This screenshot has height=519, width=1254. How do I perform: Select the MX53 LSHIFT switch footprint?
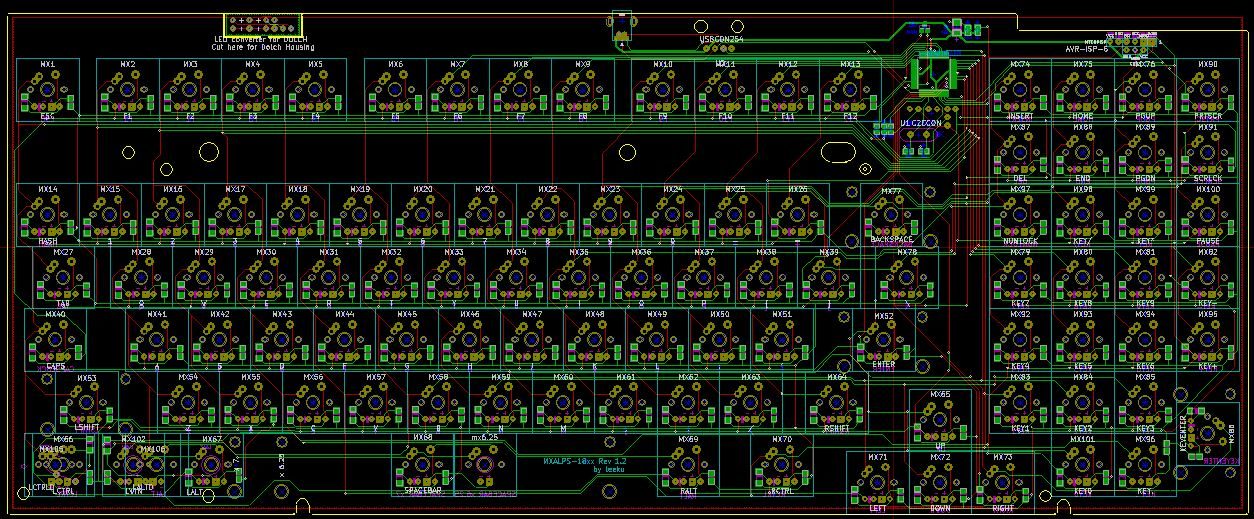click(x=86, y=403)
